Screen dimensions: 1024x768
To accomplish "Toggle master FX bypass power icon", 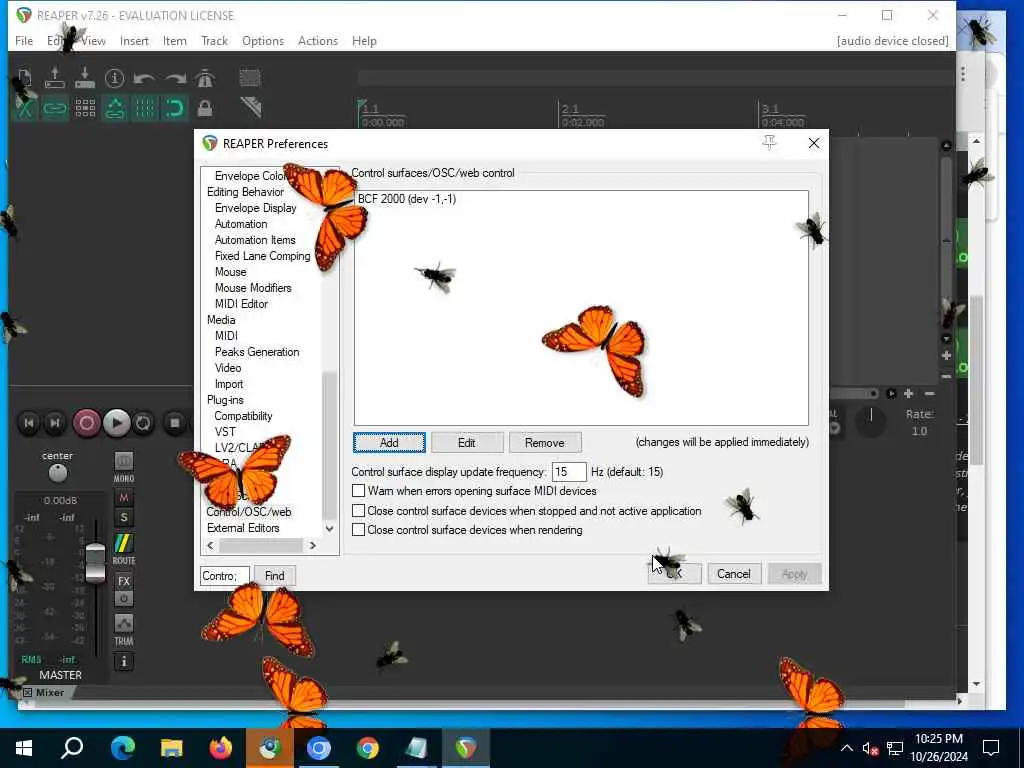I will pos(123,598).
